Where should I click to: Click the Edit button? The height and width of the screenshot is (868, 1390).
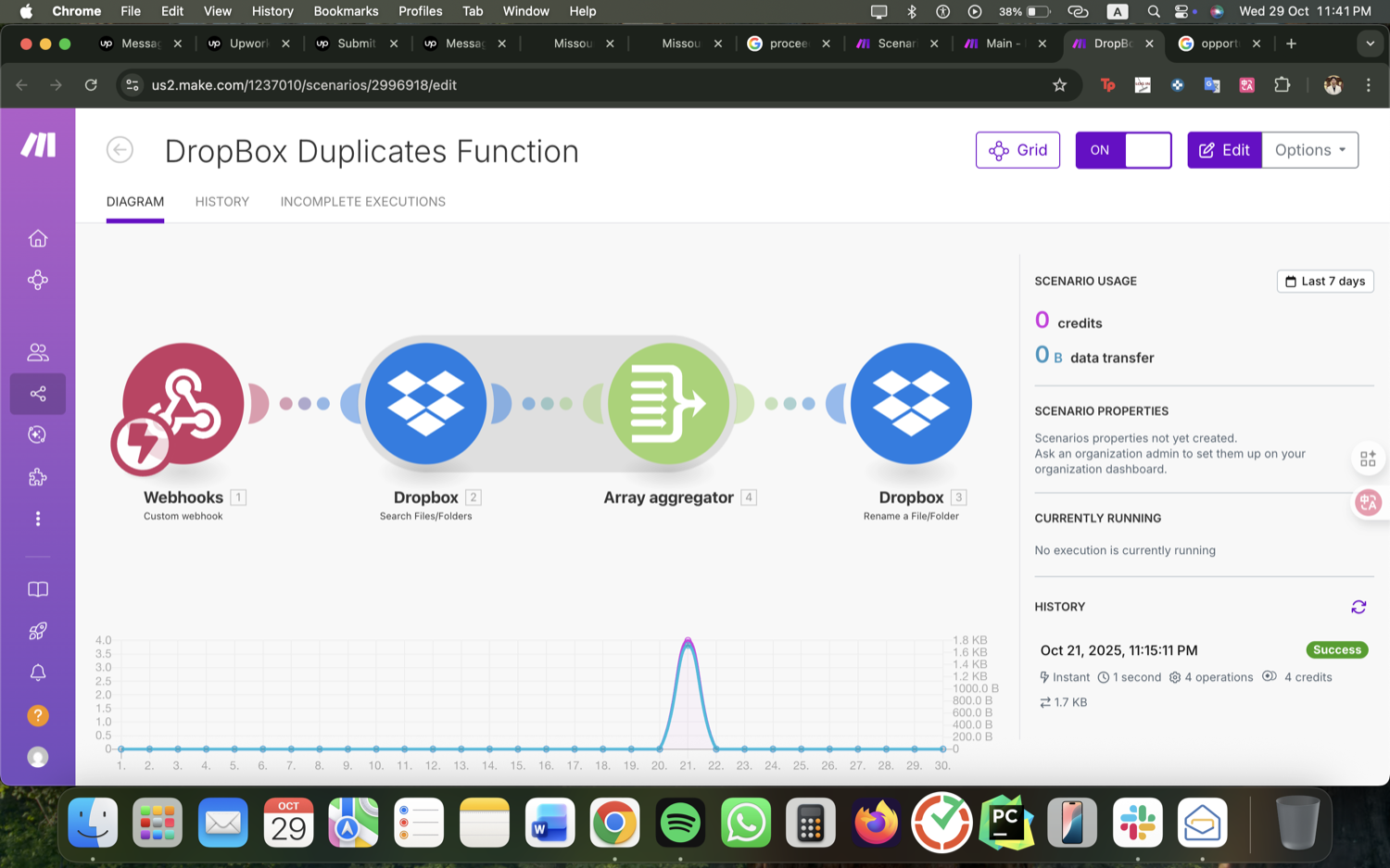[1224, 150]
